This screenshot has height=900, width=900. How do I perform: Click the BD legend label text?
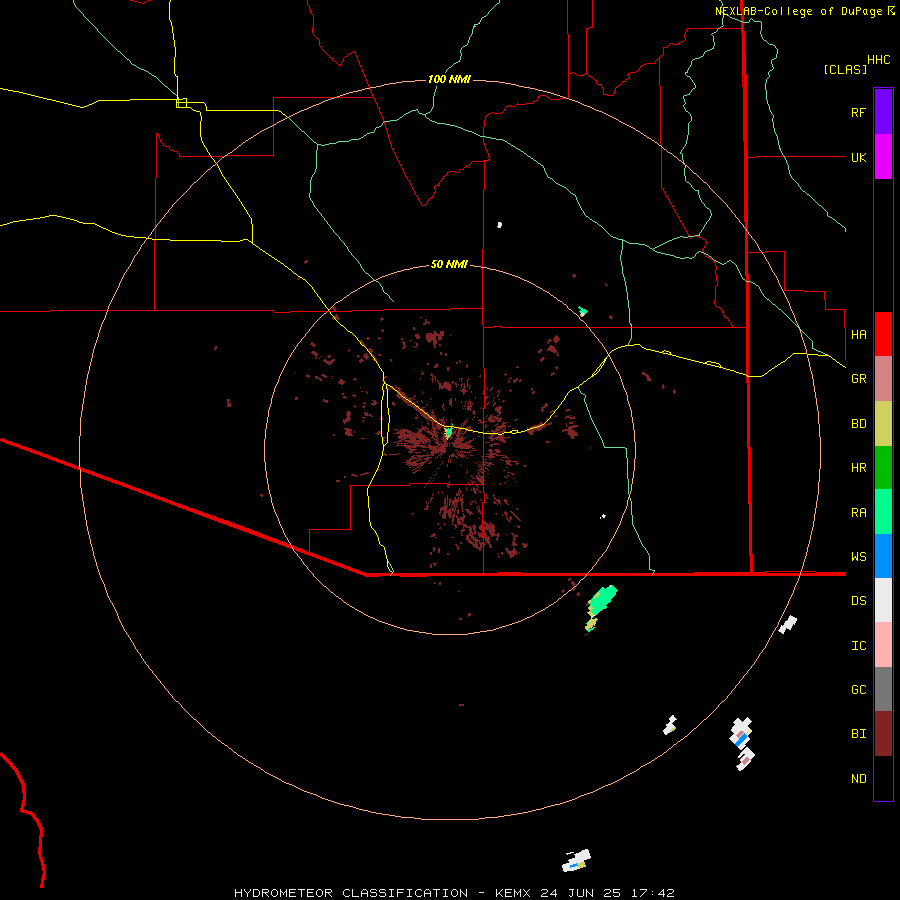point(859,423)
